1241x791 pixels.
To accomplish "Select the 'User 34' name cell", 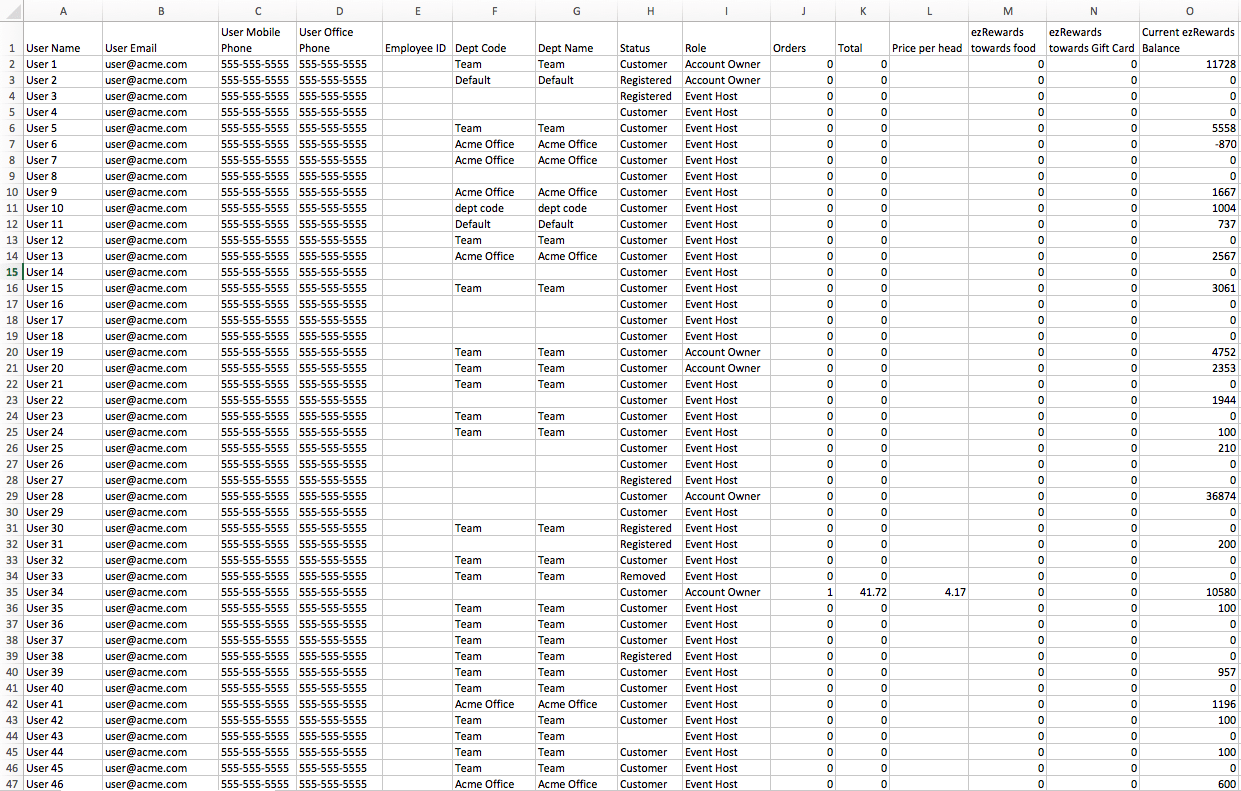I will pyautogui.click(x=63, y=592).
